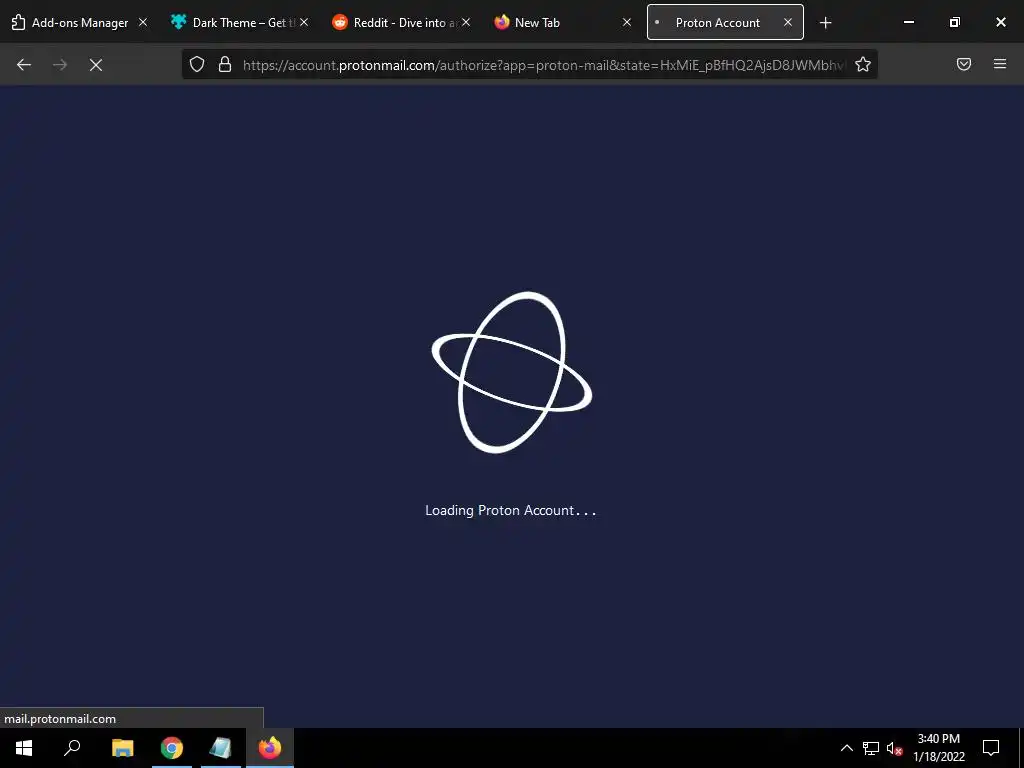1024x768 pixels.
Task: Open a new tab with plus
Action: point(825,23)
